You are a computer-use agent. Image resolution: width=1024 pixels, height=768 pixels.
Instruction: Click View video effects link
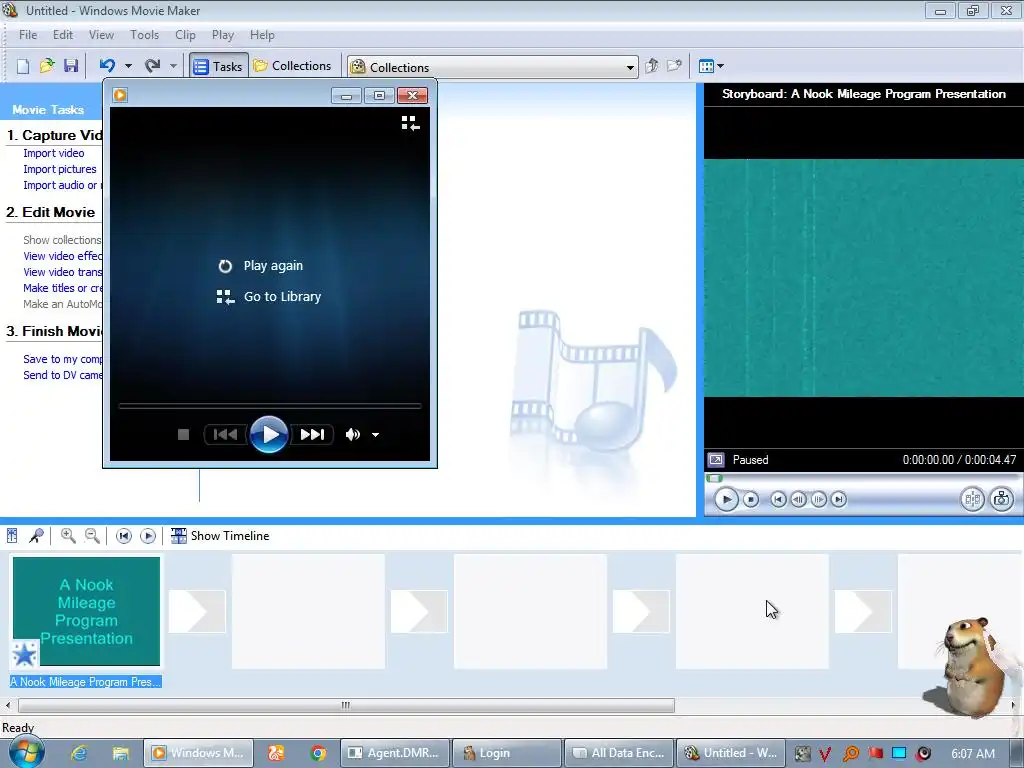pos(63,256)
